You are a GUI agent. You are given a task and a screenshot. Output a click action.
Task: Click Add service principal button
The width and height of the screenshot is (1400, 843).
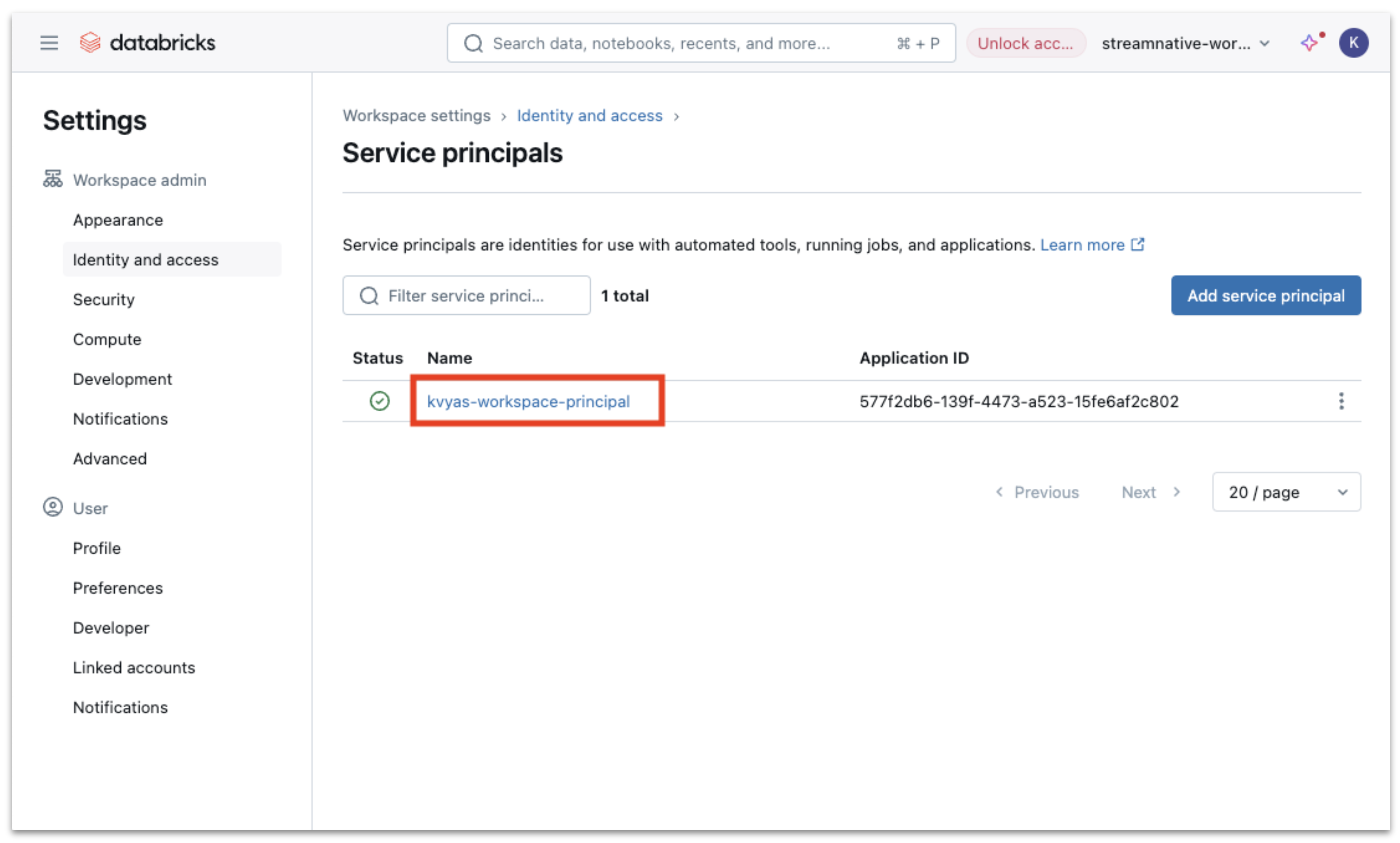[1265, 295]
